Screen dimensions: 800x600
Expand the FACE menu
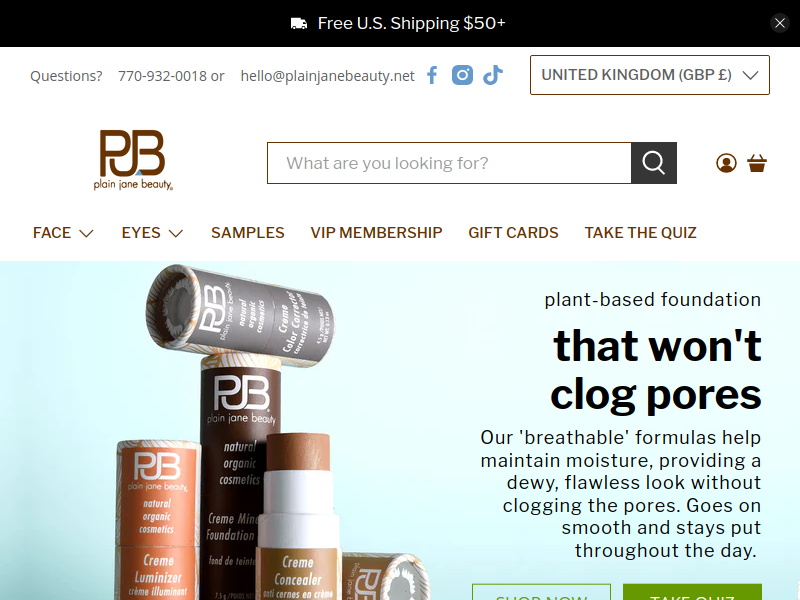[x=63, y=233]
